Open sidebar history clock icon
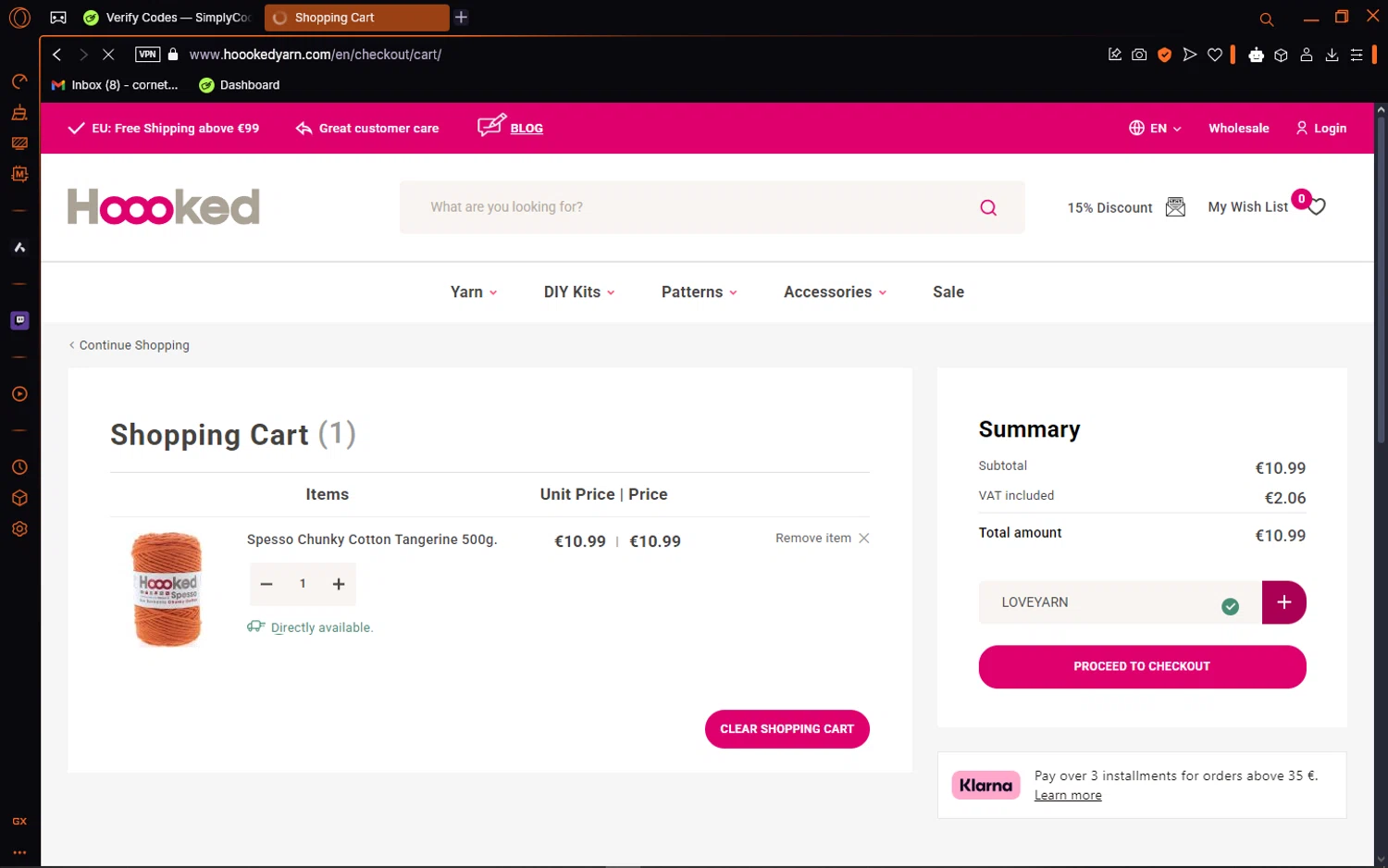 (19, 467)
